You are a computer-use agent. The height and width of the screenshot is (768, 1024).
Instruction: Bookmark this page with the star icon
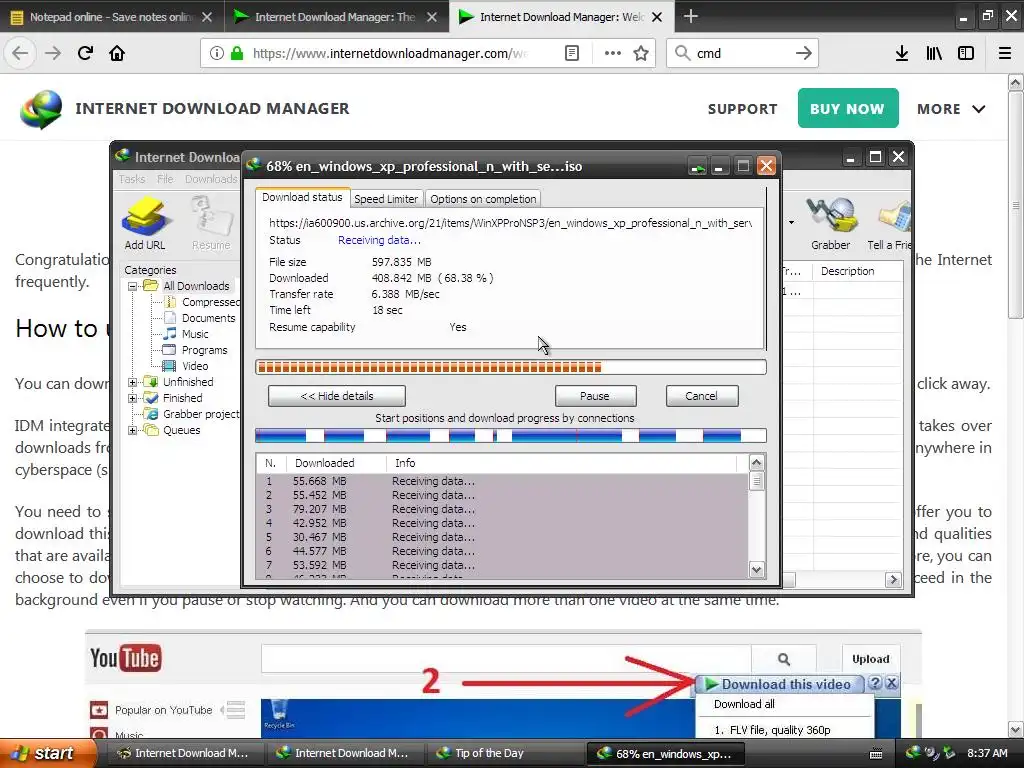click(641, 53)
